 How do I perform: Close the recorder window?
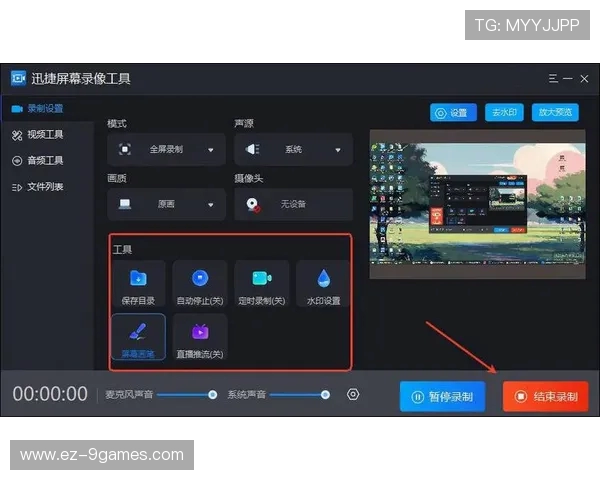584,78
